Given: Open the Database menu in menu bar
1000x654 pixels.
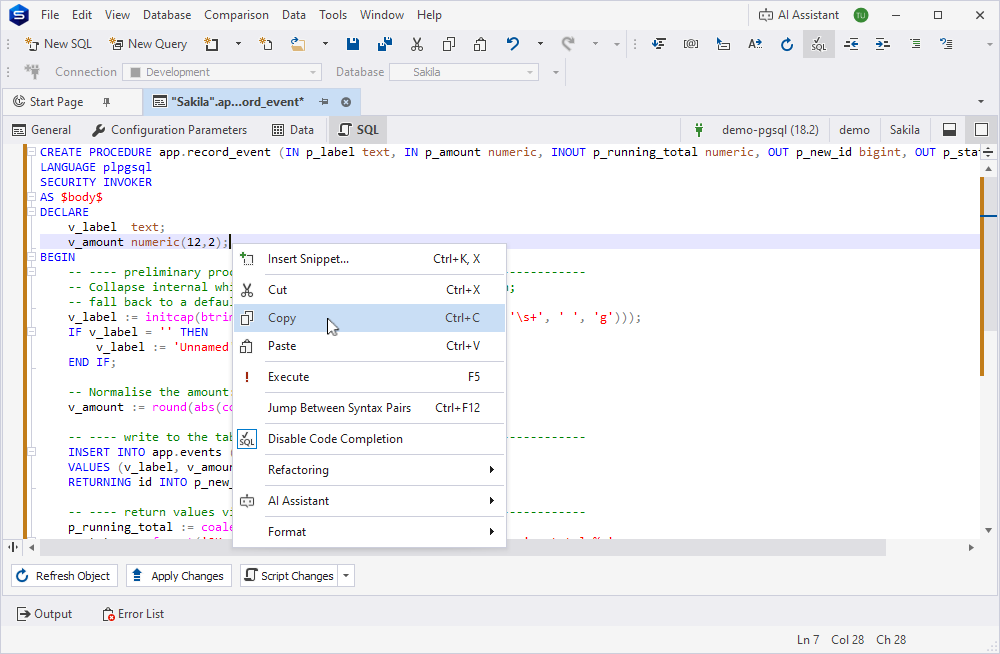Looking at the screenshot, I should 167,15.
